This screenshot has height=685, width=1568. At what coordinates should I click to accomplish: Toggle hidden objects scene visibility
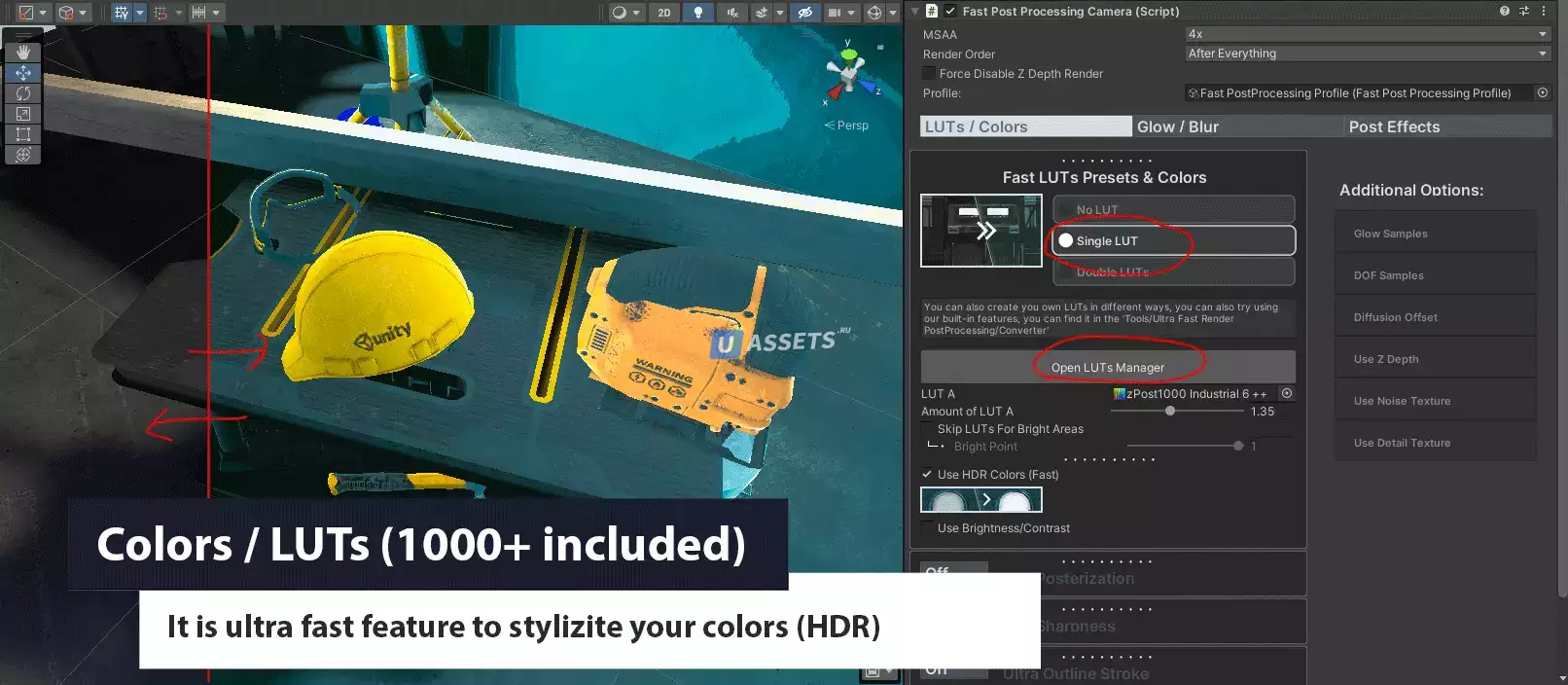point(804,13)
